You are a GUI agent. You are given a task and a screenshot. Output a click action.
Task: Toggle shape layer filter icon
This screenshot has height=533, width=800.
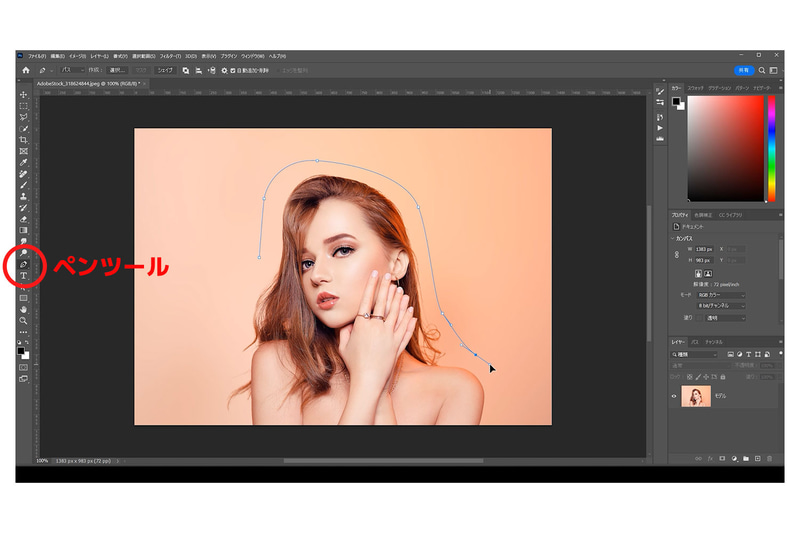click(758, 354)
